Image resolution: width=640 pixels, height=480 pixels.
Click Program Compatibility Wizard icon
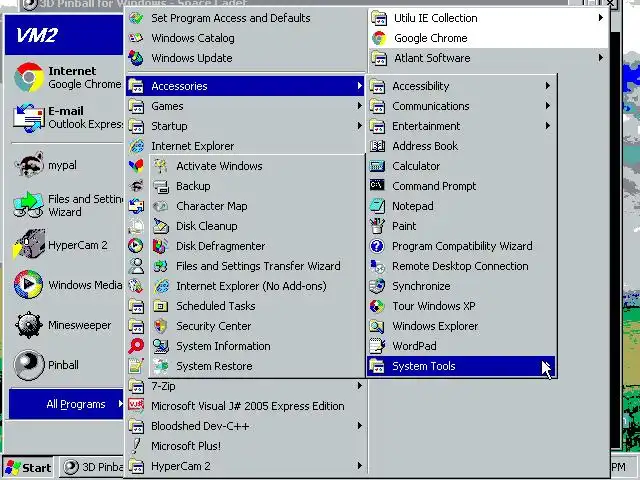[x=377, y=246]
